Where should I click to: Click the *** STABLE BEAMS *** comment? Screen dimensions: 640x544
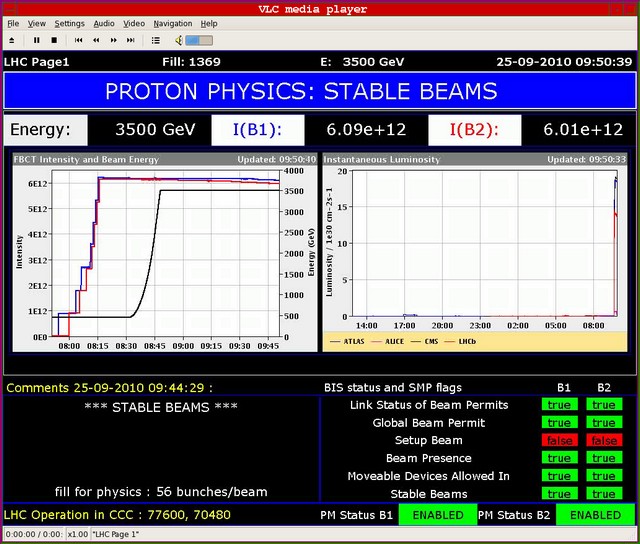[161, 407]
